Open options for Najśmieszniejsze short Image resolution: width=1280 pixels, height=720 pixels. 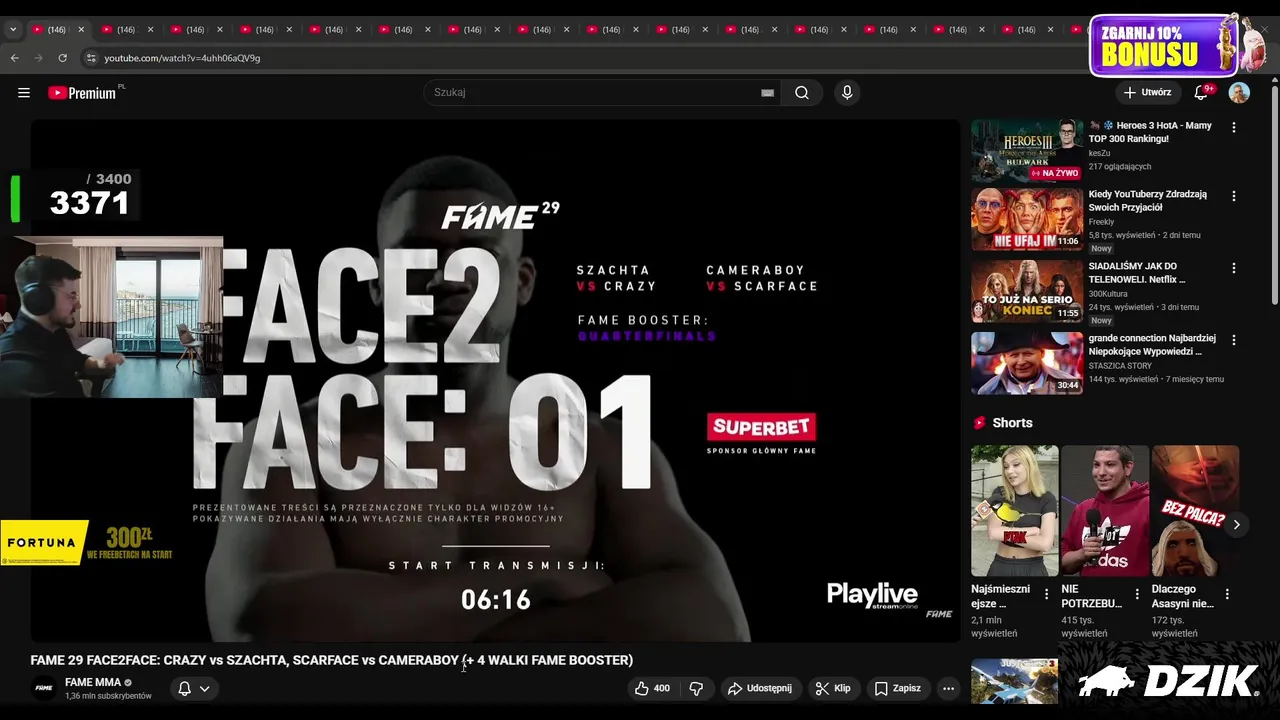[x=1047, y=594]
